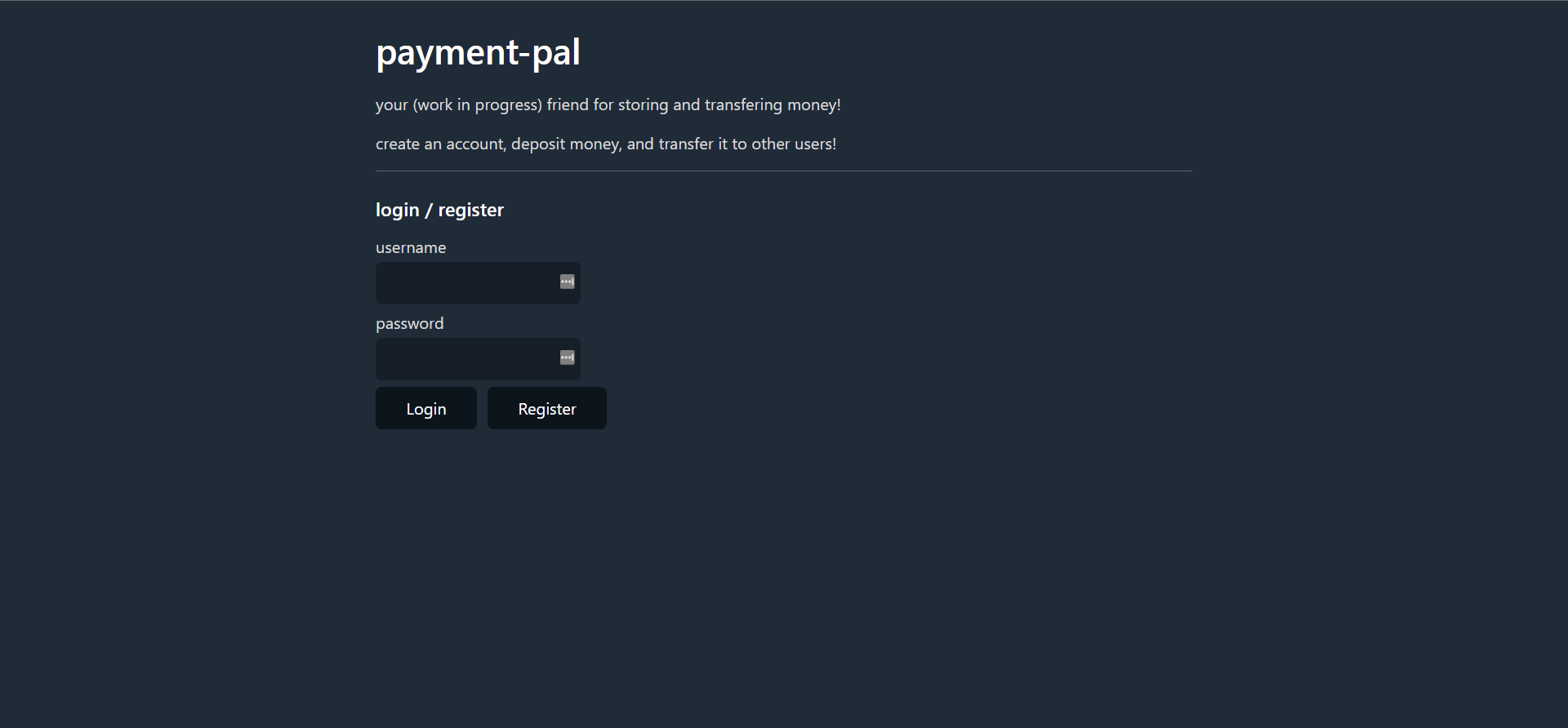Viewport: 1568px width, 728px height.
Task: Click the word "deposit" in the second sentence
Action: [x=537, y=144]
